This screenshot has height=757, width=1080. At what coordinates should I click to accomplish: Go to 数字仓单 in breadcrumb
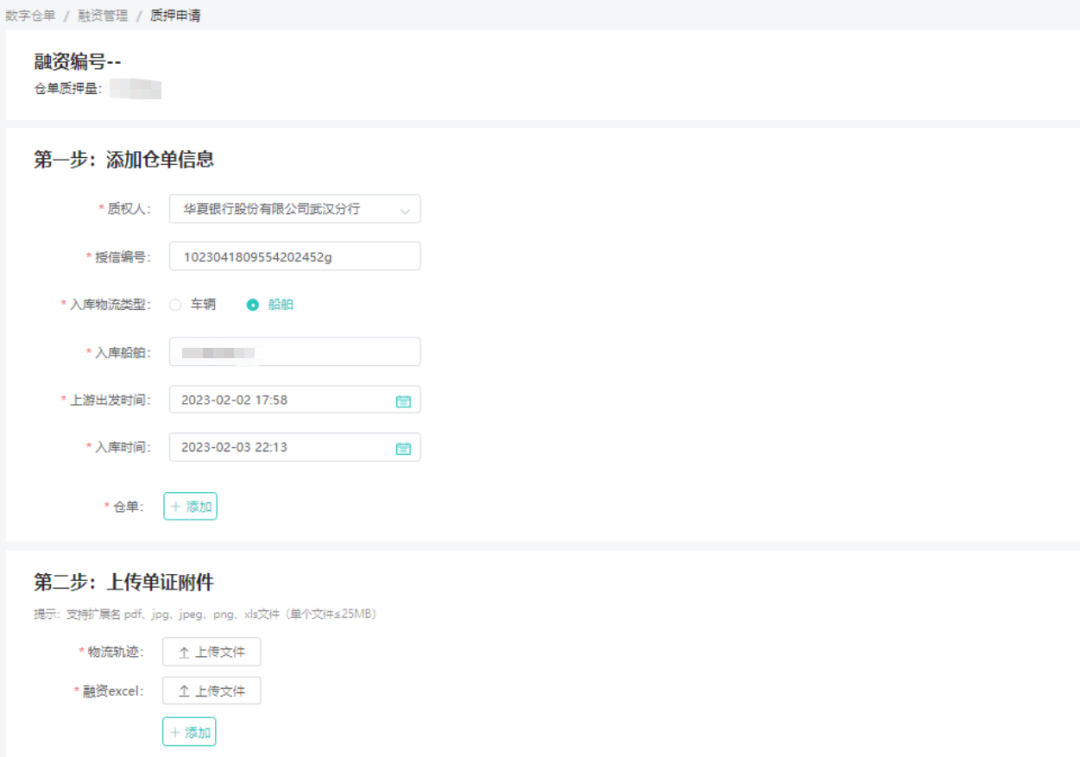(x=30, y=15)
